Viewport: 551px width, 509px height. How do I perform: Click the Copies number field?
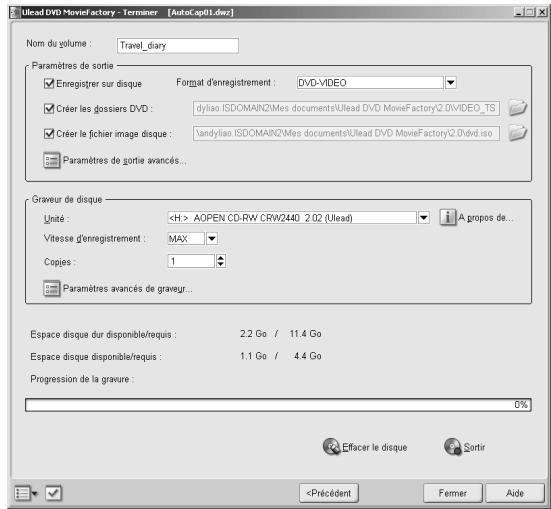point(191,261)
